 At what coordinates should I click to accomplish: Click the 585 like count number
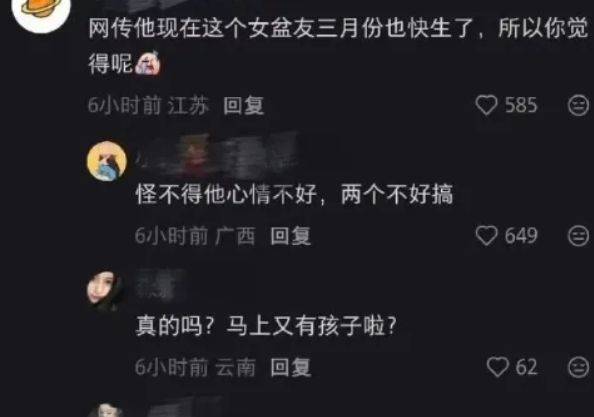[521, 105]
